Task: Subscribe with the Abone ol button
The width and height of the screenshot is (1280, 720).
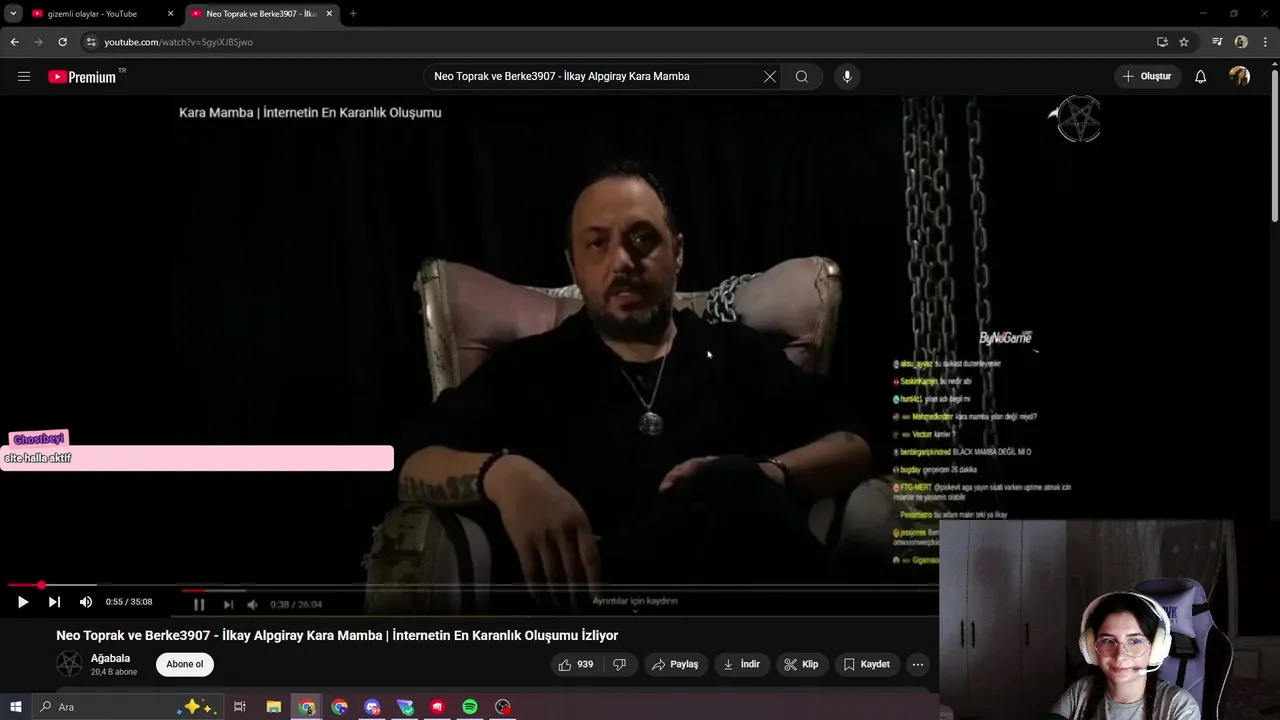Action: [x=184, y=664]
